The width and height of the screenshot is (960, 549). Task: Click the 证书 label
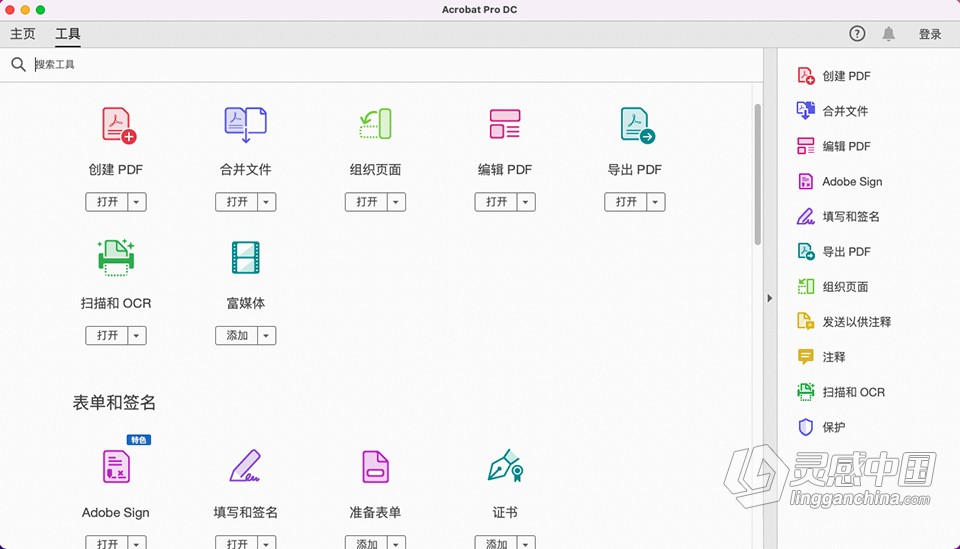point(505,512)
